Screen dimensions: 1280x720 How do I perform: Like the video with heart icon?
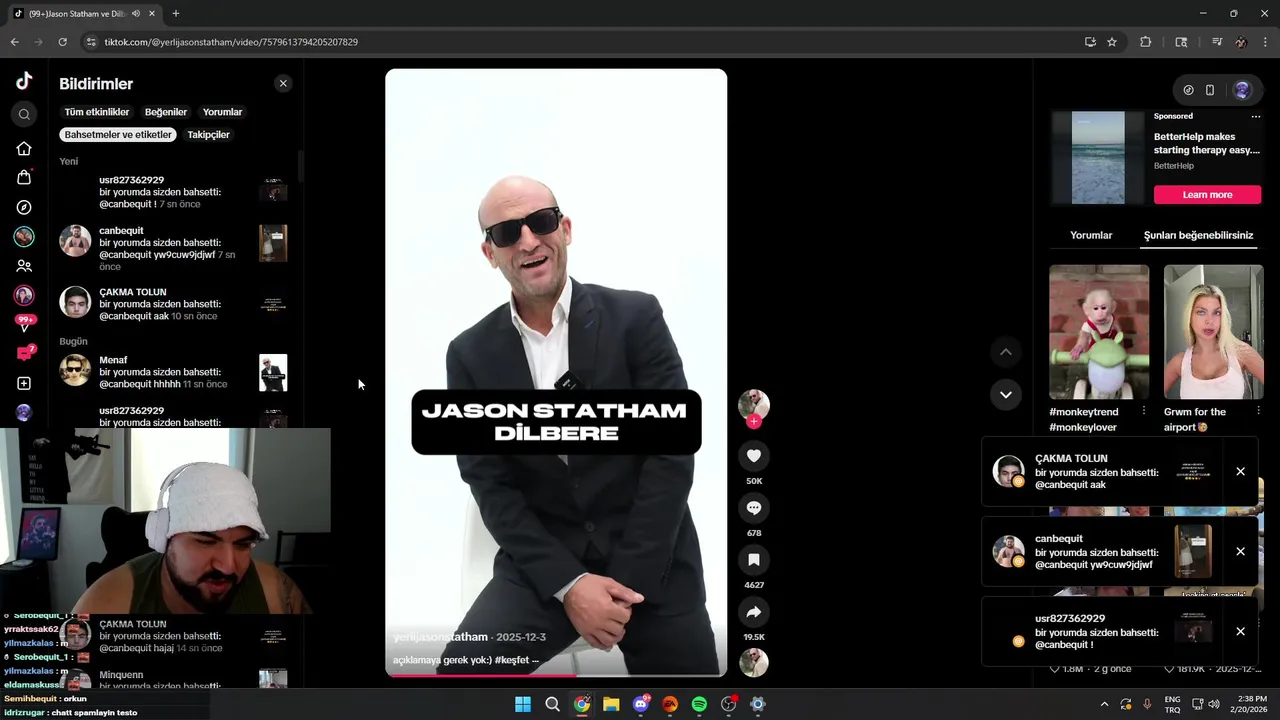(754, 456)
